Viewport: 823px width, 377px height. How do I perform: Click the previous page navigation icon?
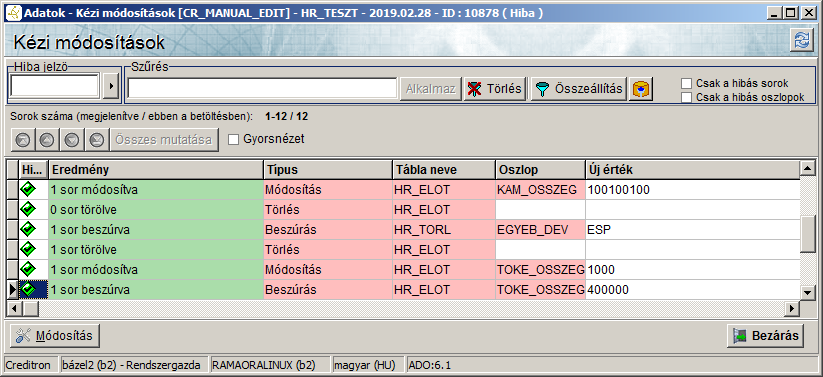click(x=47, y=140)
